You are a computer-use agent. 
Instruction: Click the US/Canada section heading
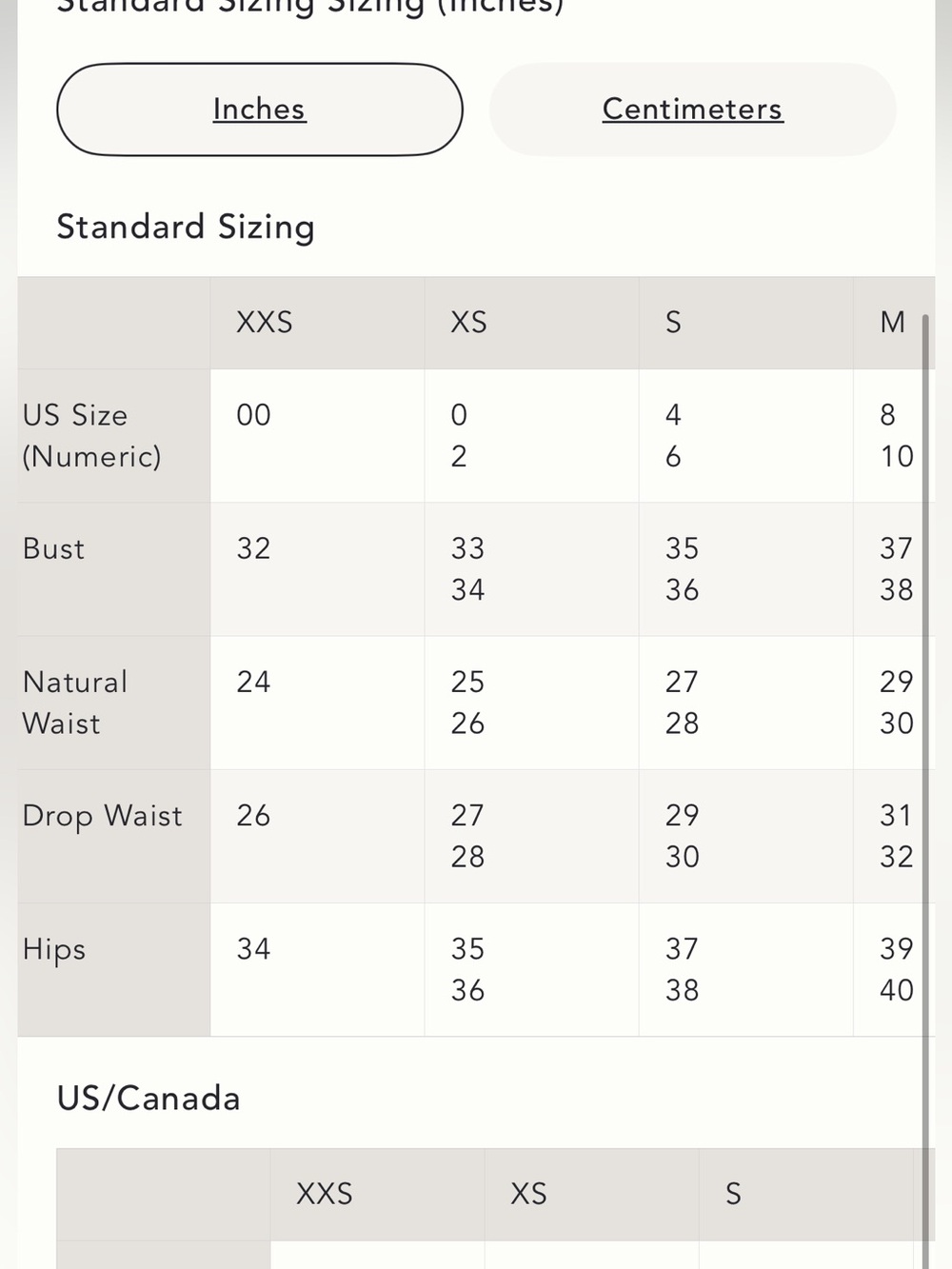tap(149, 1099)
